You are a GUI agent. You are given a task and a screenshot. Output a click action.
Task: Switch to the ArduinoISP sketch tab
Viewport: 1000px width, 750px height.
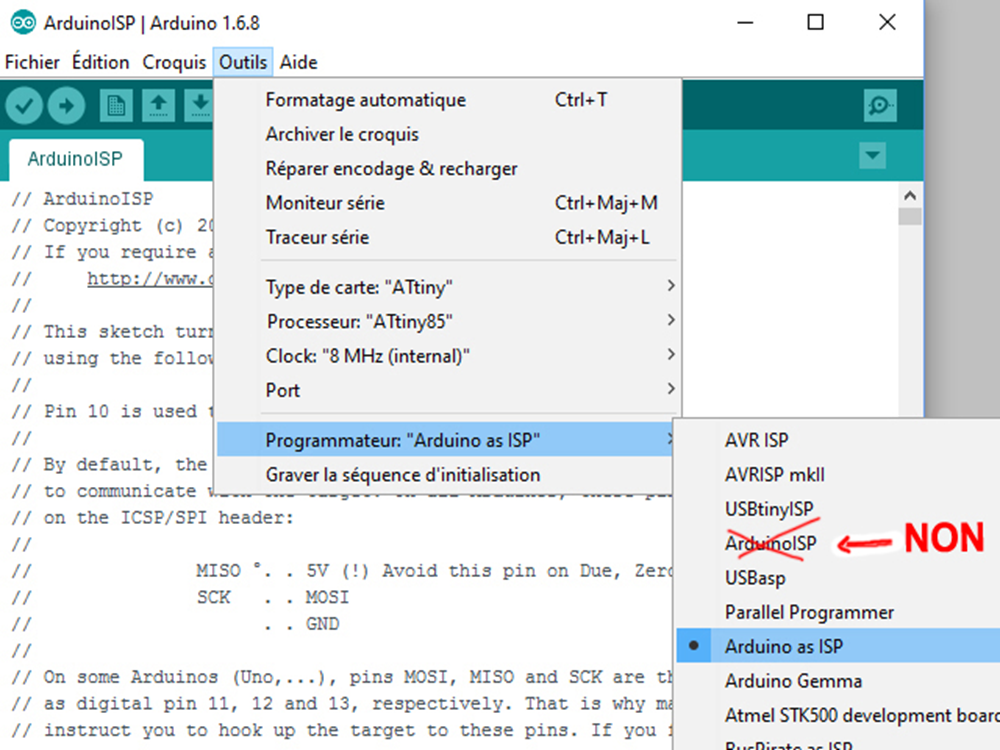75,159
